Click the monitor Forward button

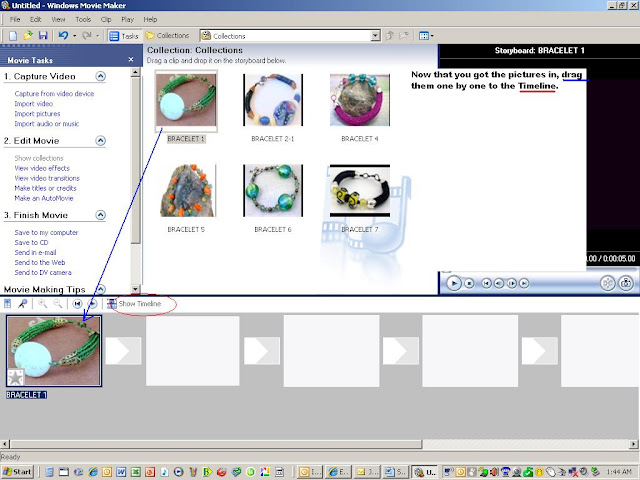[x=524, y=283]
